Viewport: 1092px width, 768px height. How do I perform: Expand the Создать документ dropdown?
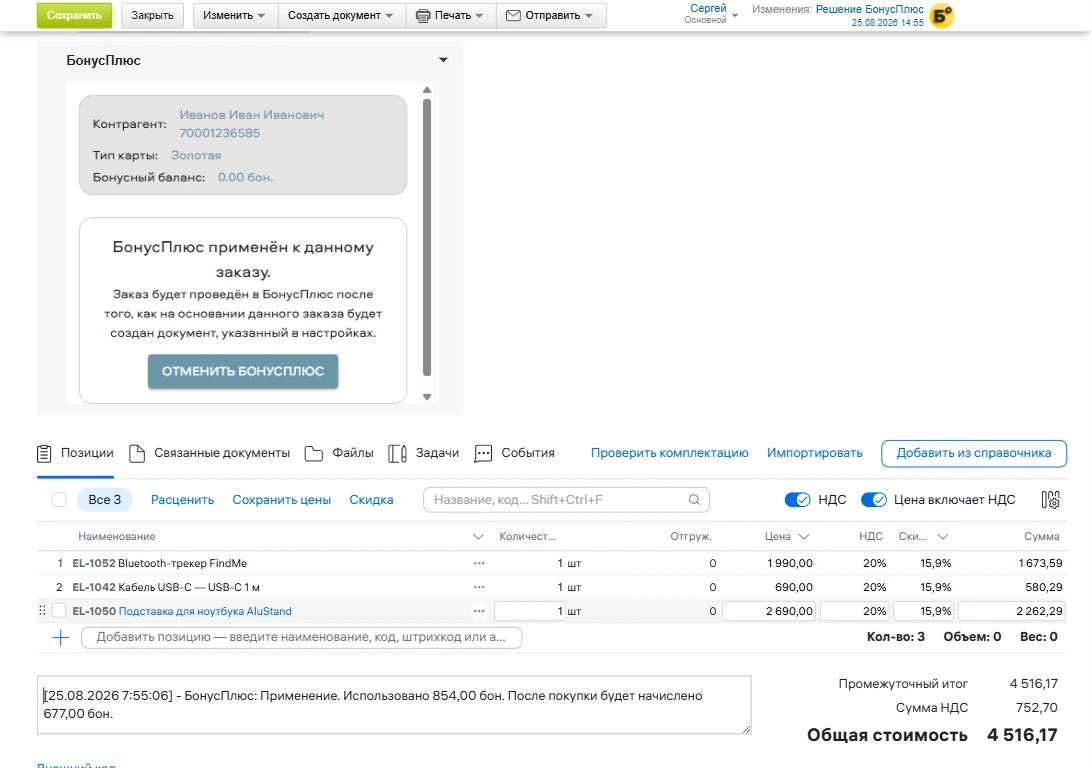coord(341,15)
